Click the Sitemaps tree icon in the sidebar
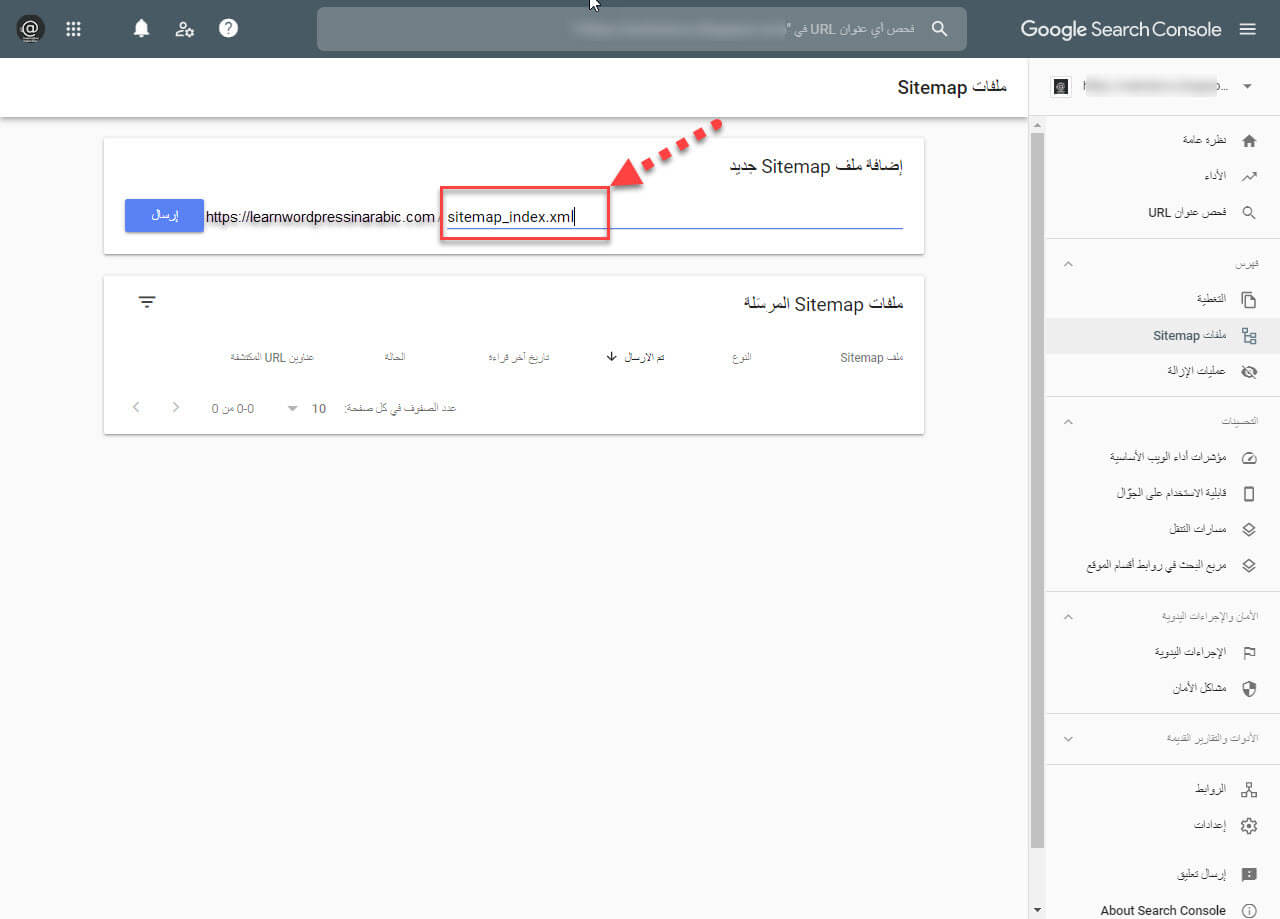The height and width of the screenshot is (919, 1280). coord(1248,336)
